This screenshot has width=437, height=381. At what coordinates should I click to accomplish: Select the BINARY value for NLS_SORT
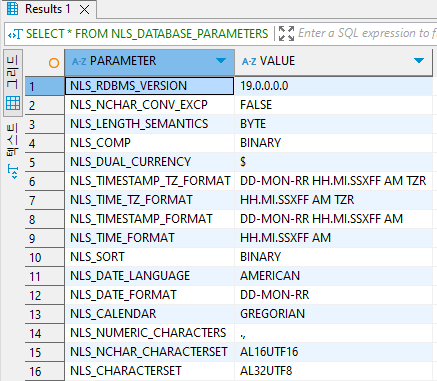(333, 257)
